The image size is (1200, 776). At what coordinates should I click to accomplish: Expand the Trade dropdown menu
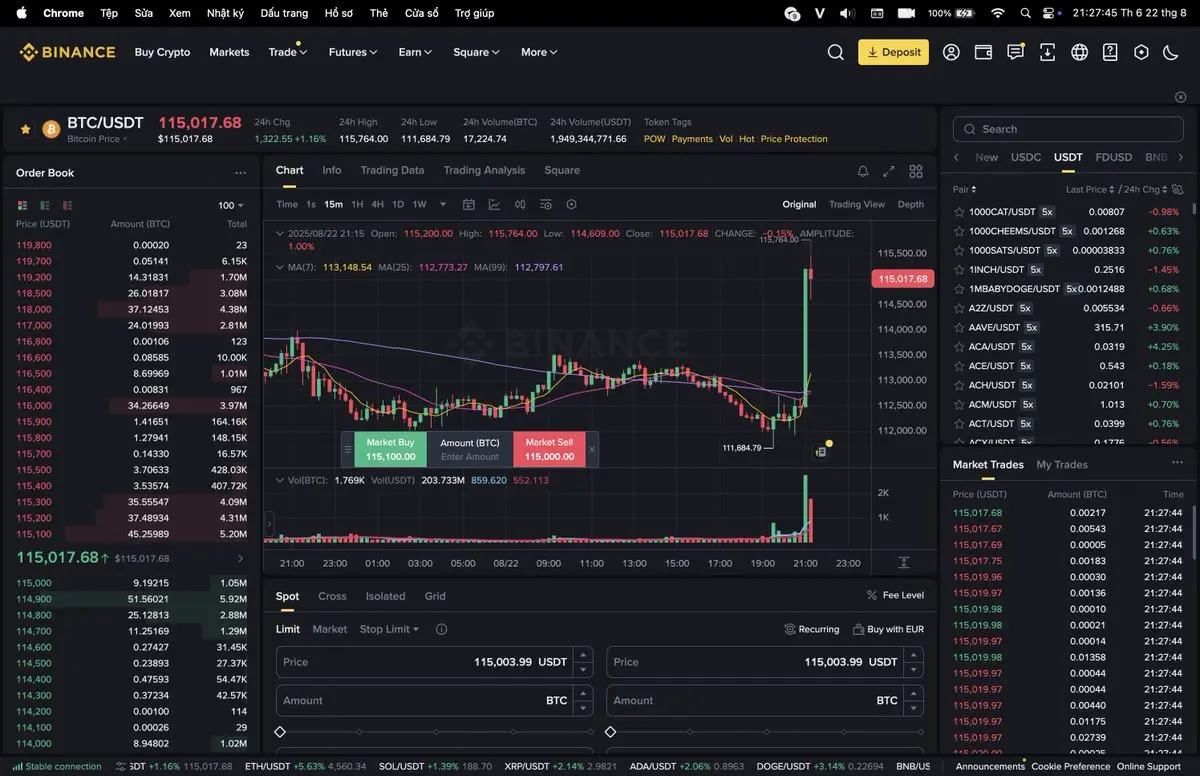(x=288, y=52)
